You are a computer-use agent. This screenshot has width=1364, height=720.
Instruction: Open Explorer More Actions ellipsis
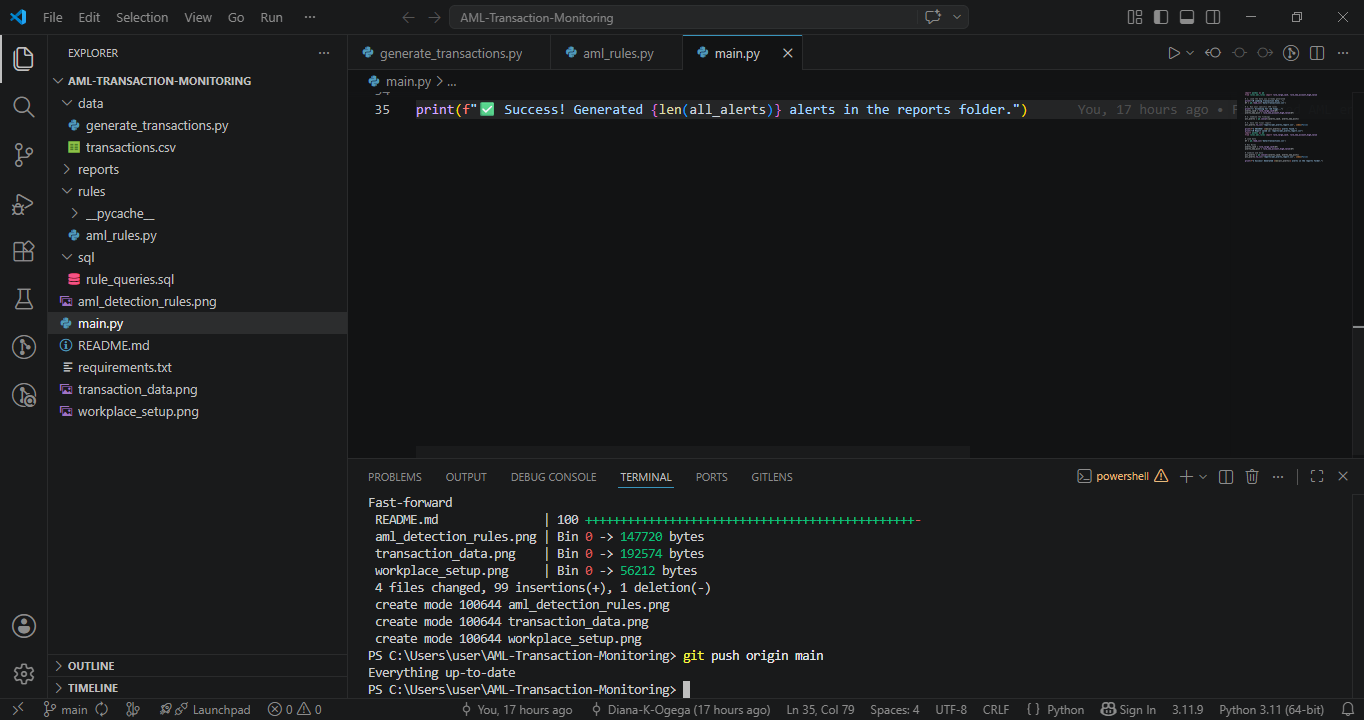coord(323,53)
